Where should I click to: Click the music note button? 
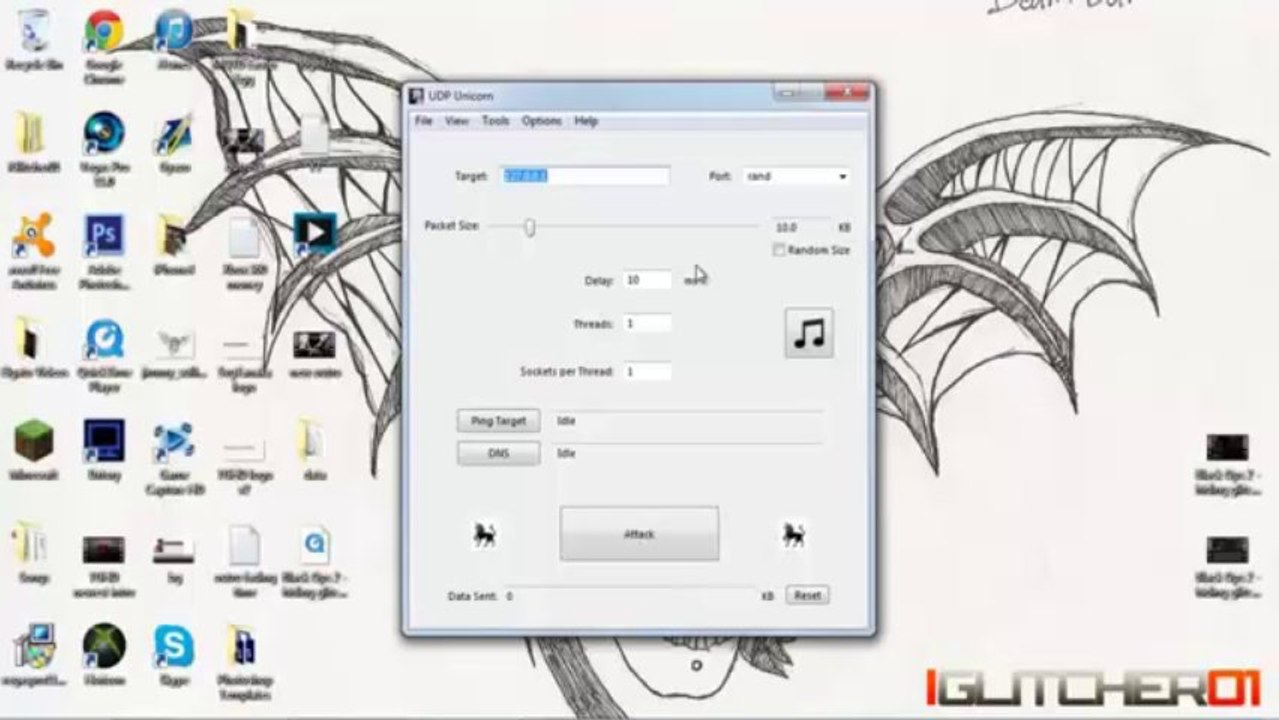808,333
